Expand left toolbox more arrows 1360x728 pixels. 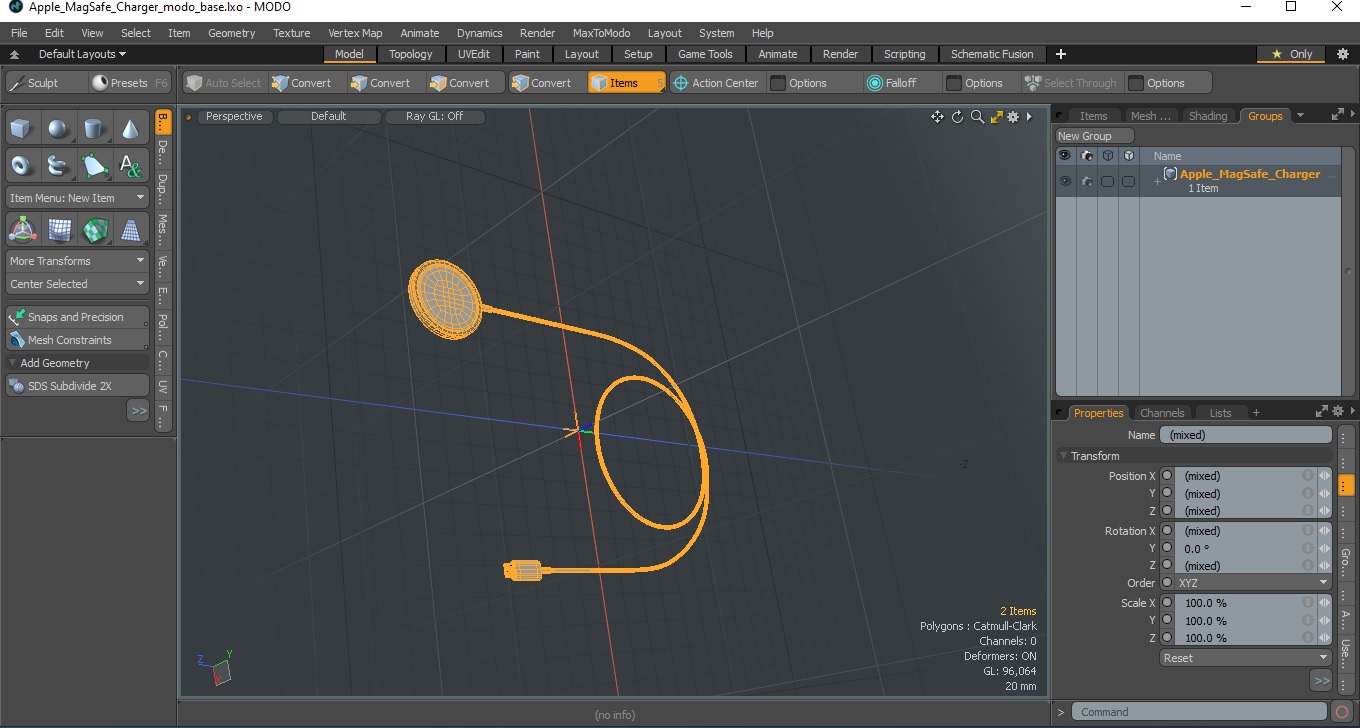pyautogui.click(x=138, y=410)
